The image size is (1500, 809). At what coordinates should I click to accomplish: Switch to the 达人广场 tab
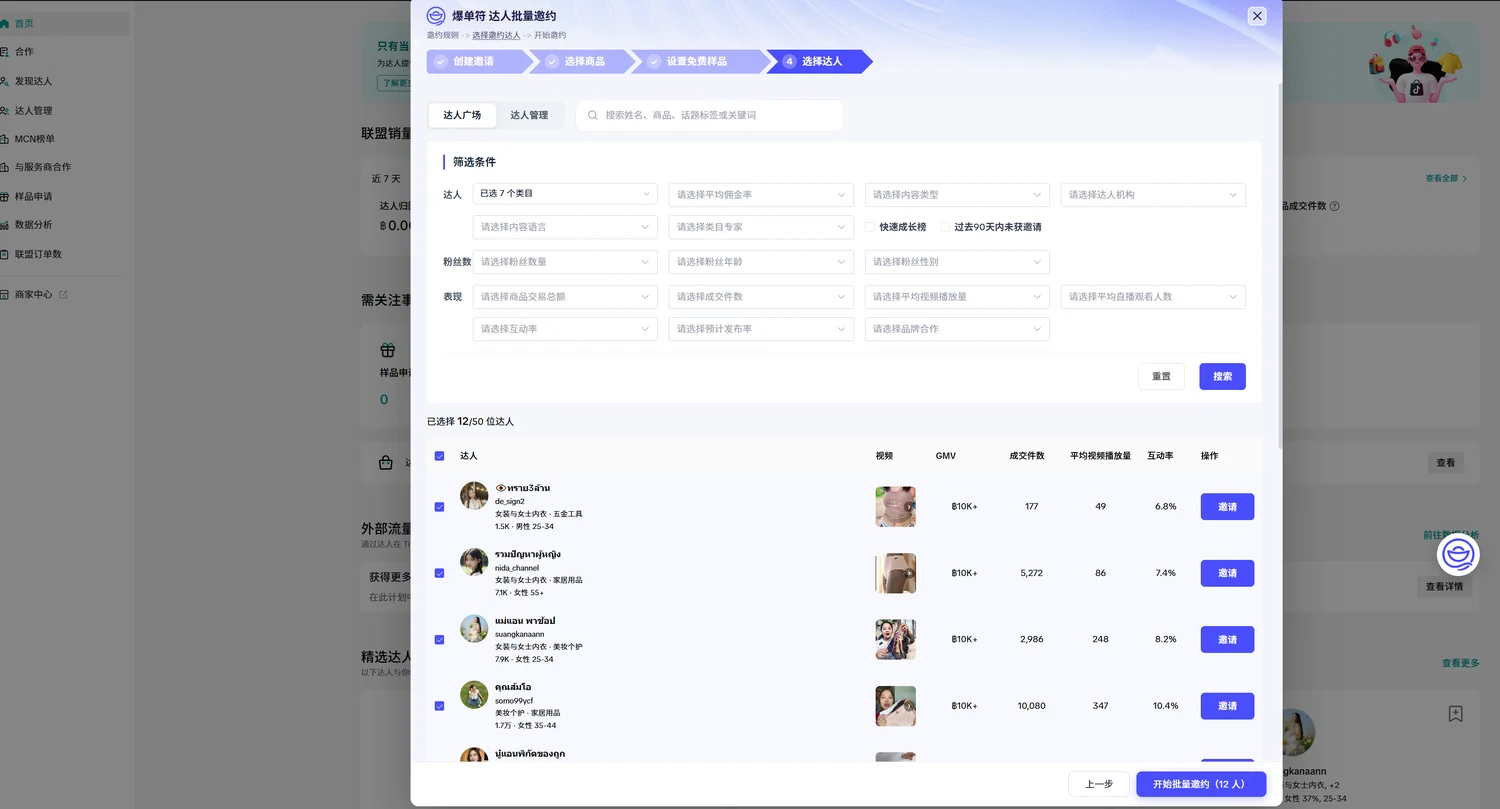[462, 115]
